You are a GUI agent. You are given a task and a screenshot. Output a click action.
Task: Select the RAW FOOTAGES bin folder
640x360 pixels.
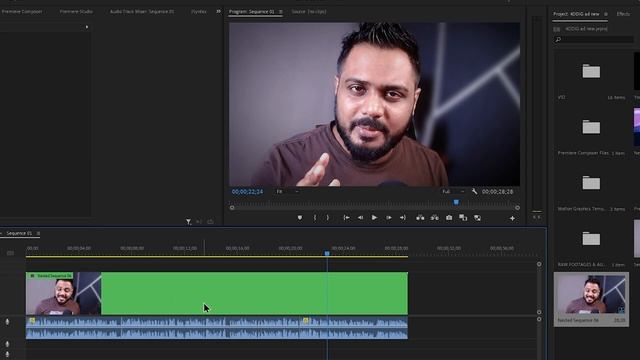click(591, 238)
